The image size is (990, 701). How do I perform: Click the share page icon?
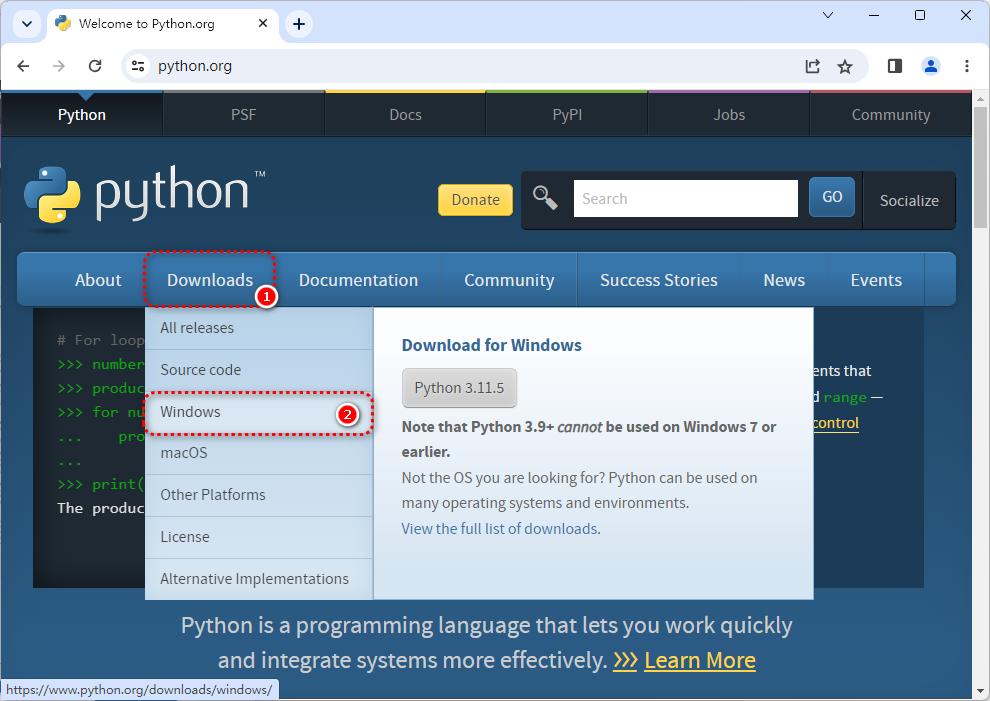pos(813,66)
